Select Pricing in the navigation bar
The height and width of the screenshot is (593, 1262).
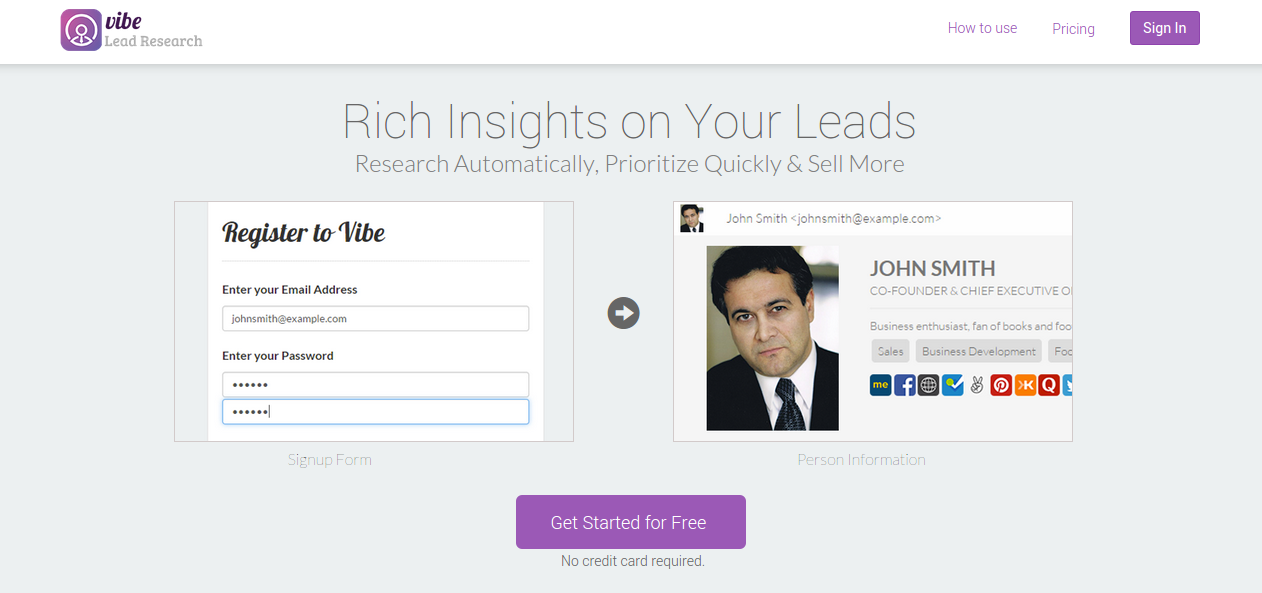coord(1073,28)
